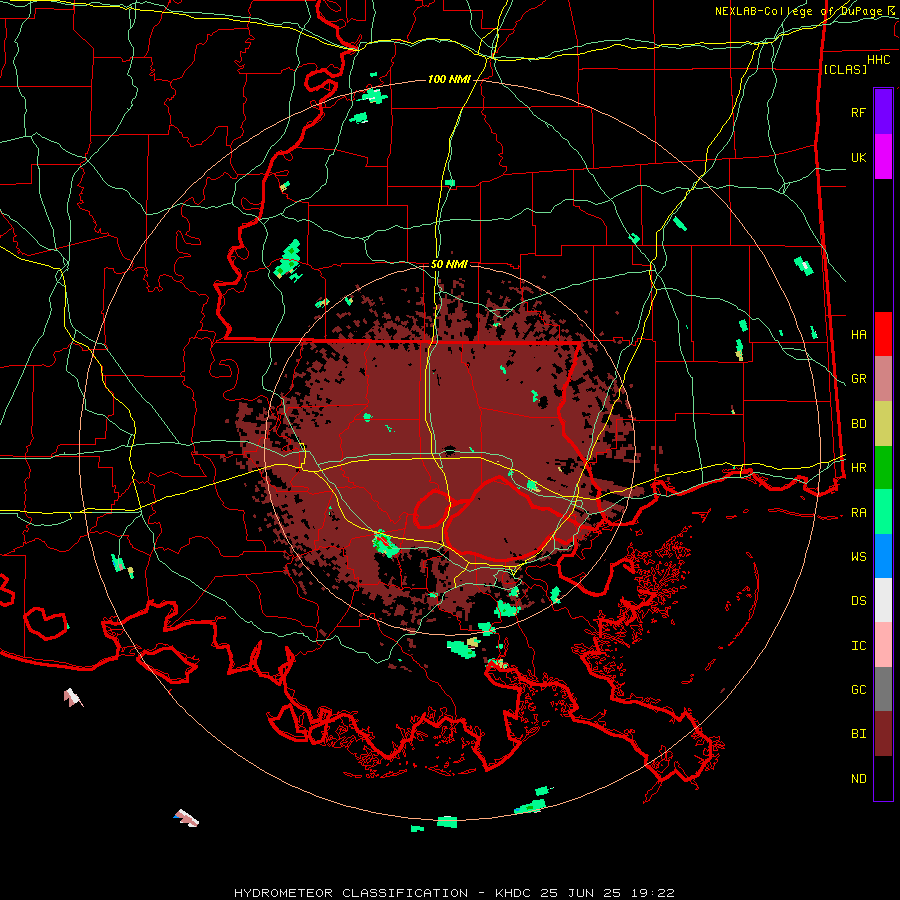Click the WS legend label
900x900 pixels.
[x=859, y=556]
